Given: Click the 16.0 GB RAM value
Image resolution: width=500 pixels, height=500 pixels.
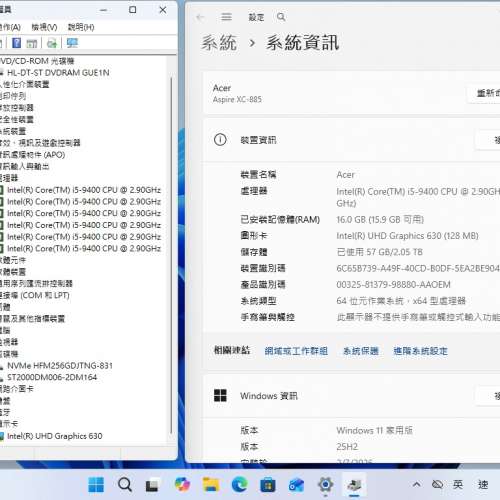Looking at the screenshot, I should pos(380,220).
